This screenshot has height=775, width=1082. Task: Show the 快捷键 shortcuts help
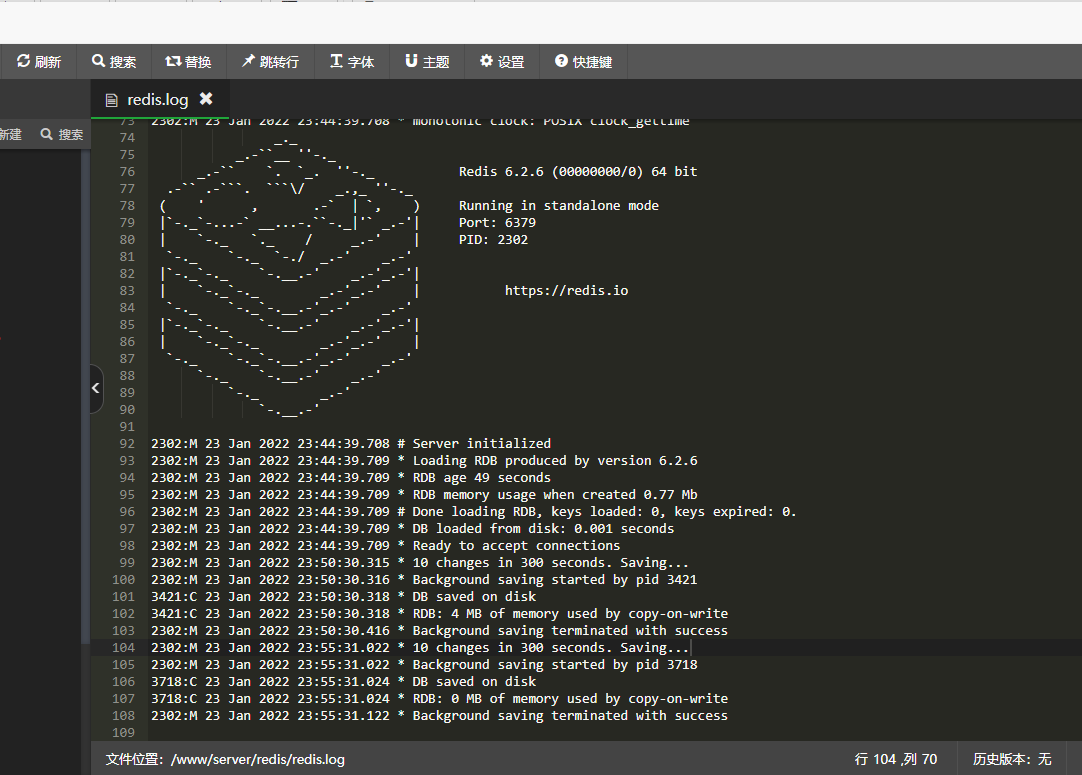click(583, 62)
